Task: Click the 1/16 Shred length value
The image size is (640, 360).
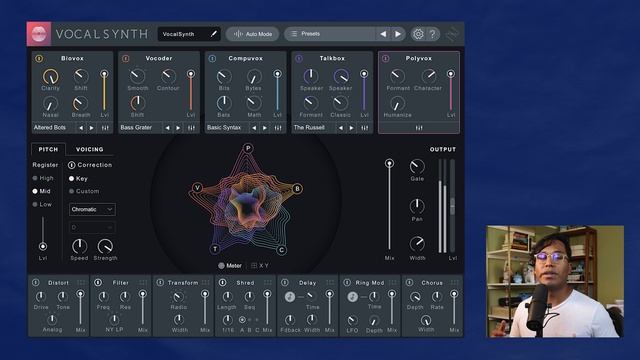Action: click(228, 330)
